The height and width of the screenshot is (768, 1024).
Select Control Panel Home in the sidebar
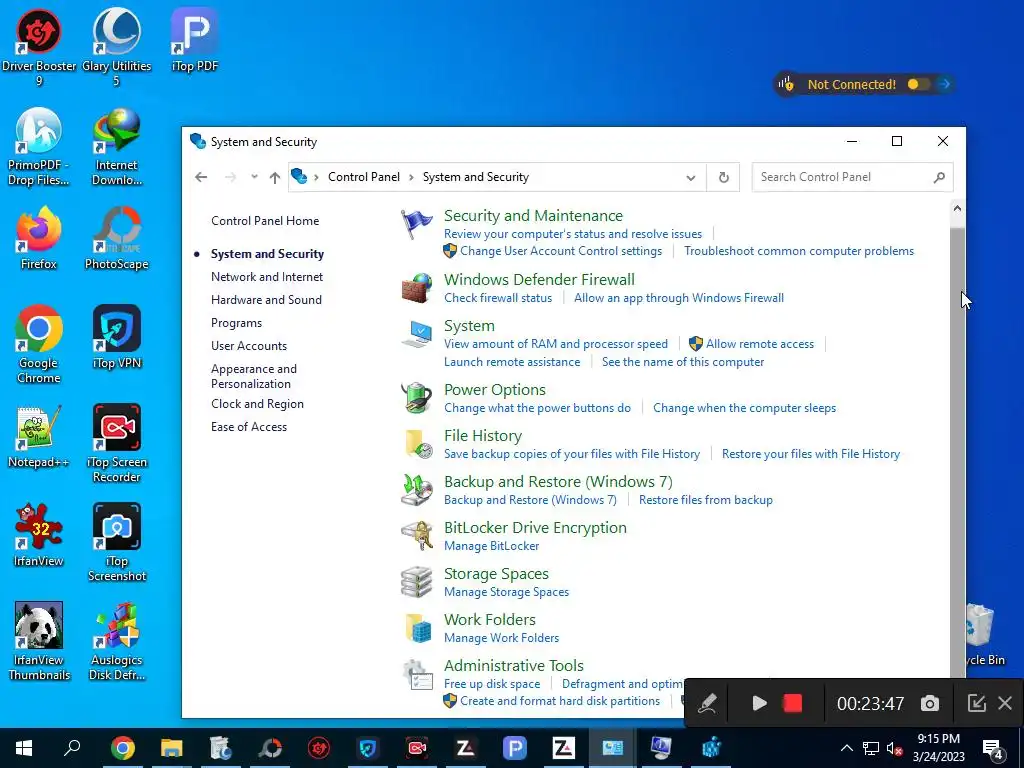tap(265, 221)
